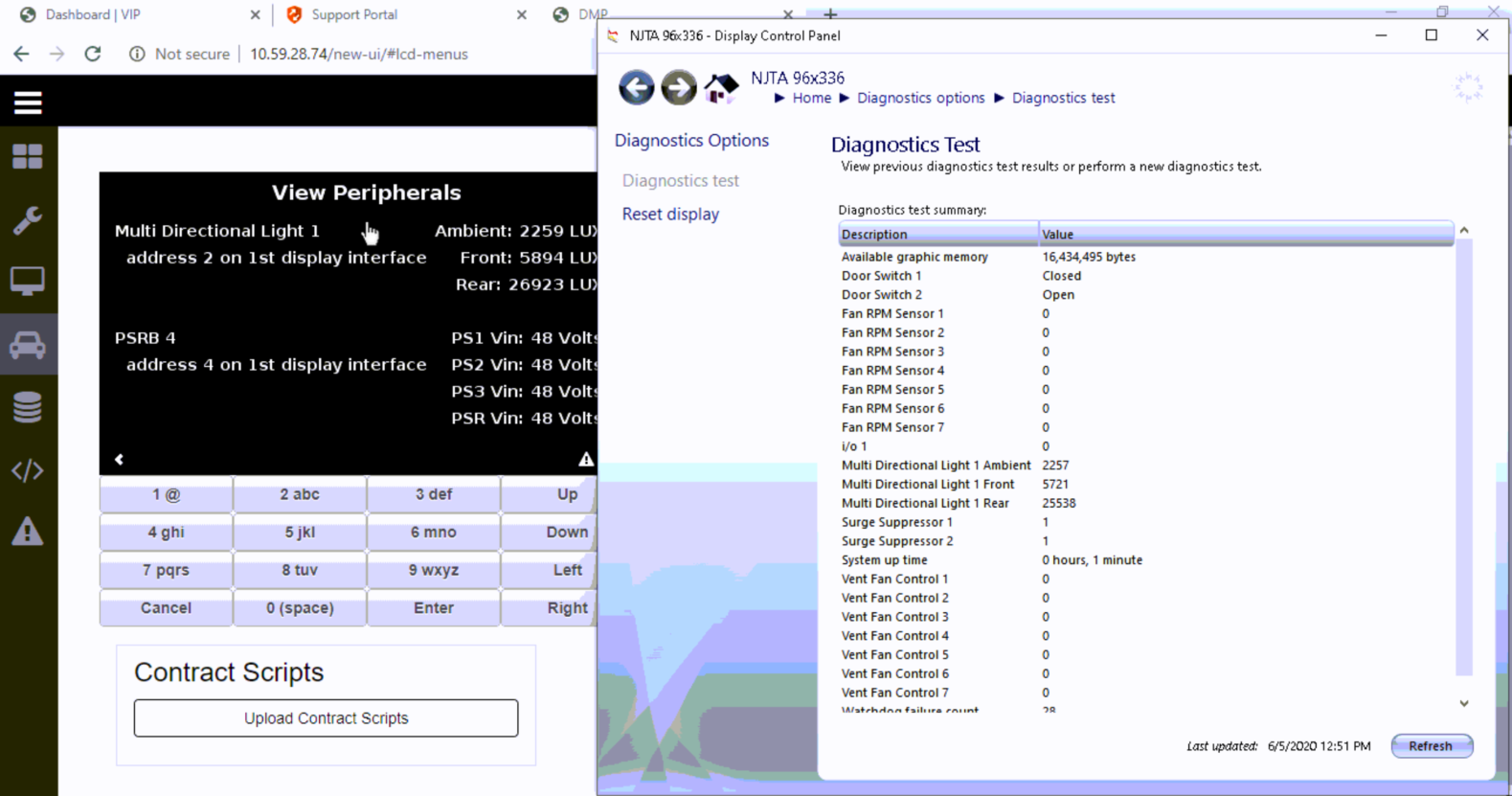The height and width of the screenshot is (796, 1512).
Task: Open the wrench tools icon in sidebar
Action: coord(28,220)
